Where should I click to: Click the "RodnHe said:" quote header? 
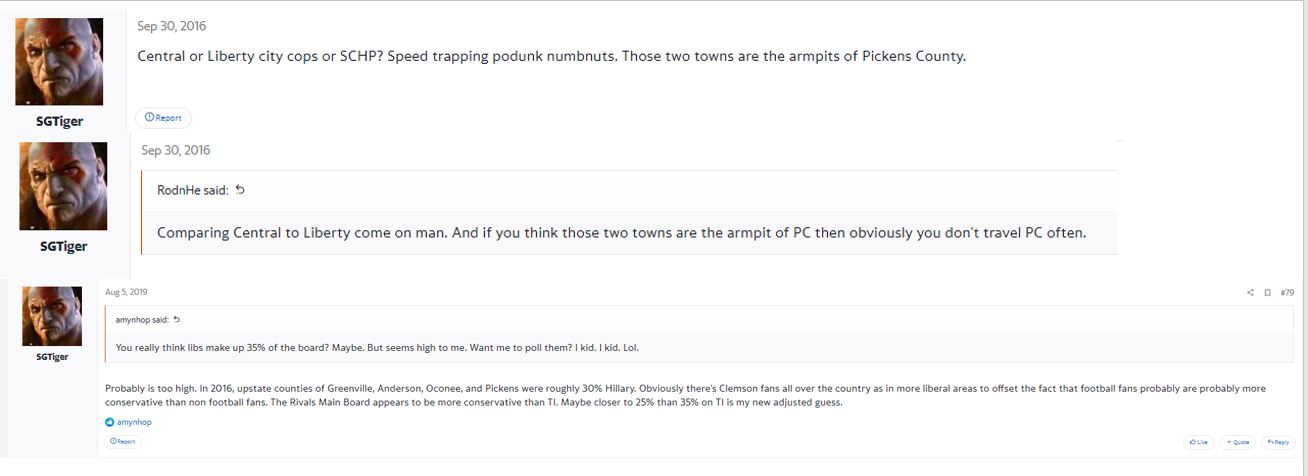[194, 190]
